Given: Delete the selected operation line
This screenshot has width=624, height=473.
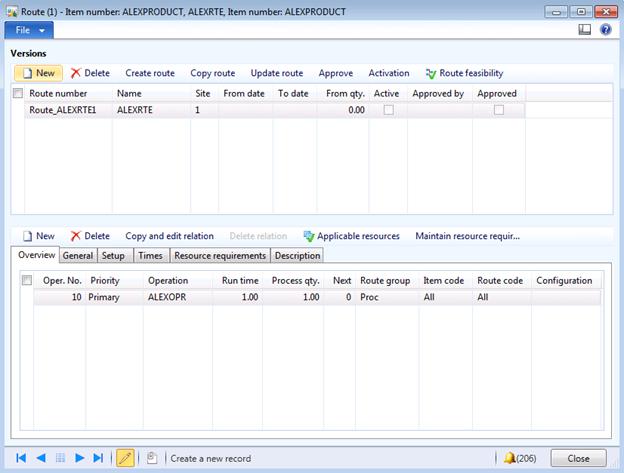Looking at the screenshot, I should [90, 236].
